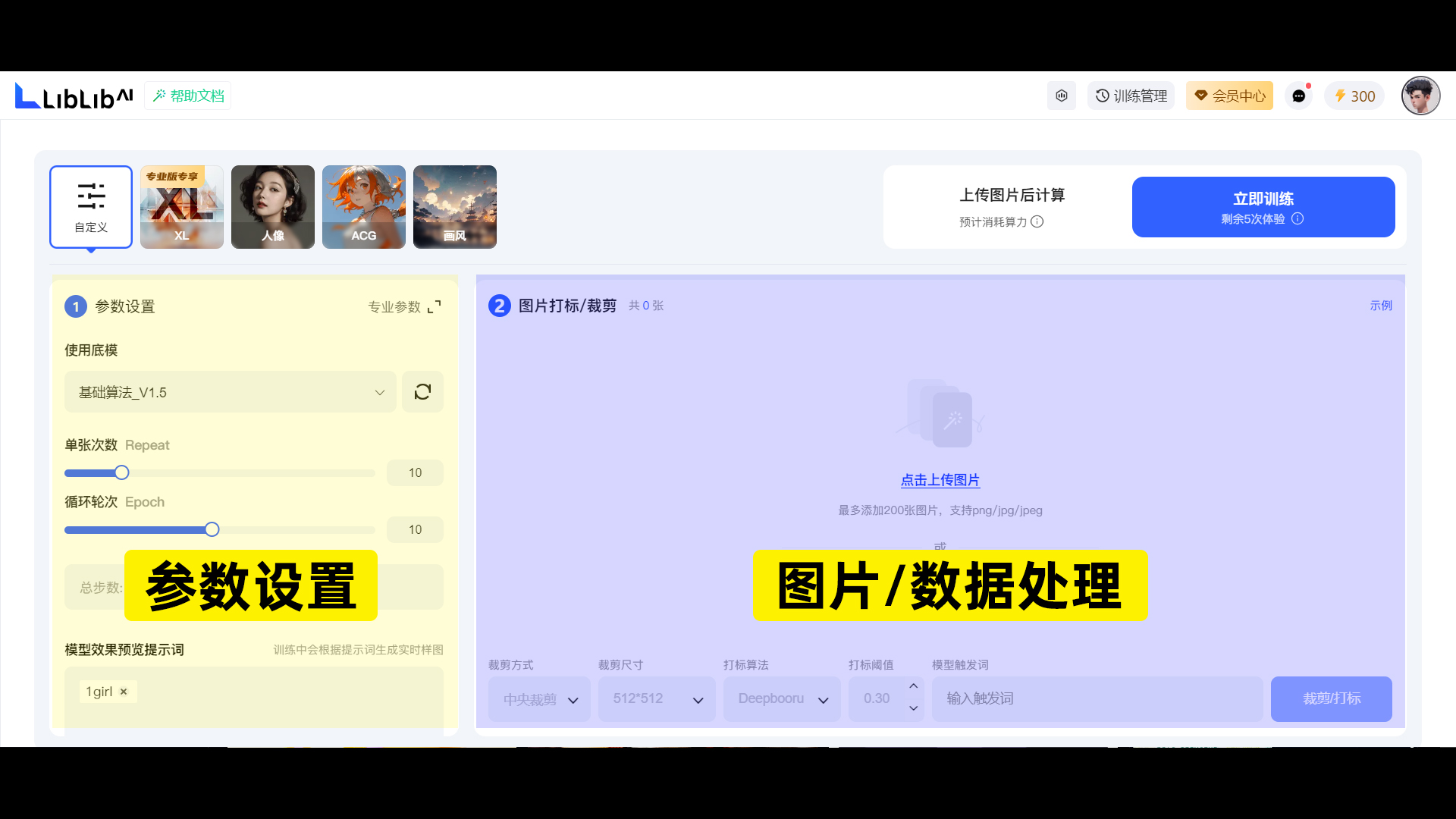Open the 中央裁剪 crop method dropdown
This screenshot has height=819, width=1456.
pyautogui.click(x=540, y=699)
